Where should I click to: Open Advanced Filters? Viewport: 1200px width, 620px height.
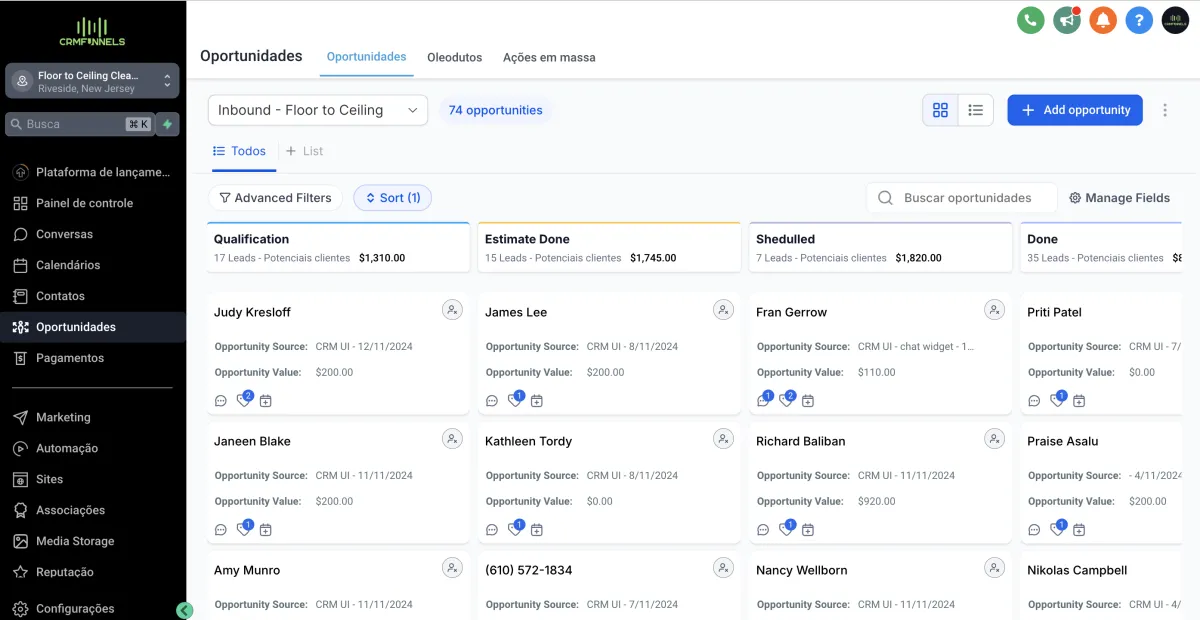[x=275, y=198]
